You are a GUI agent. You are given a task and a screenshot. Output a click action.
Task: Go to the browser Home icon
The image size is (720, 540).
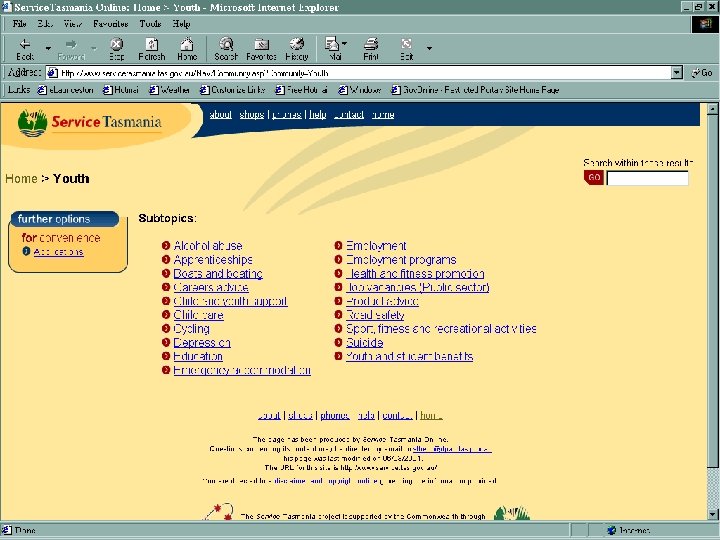pyautogui.click(x=187, y=49)
